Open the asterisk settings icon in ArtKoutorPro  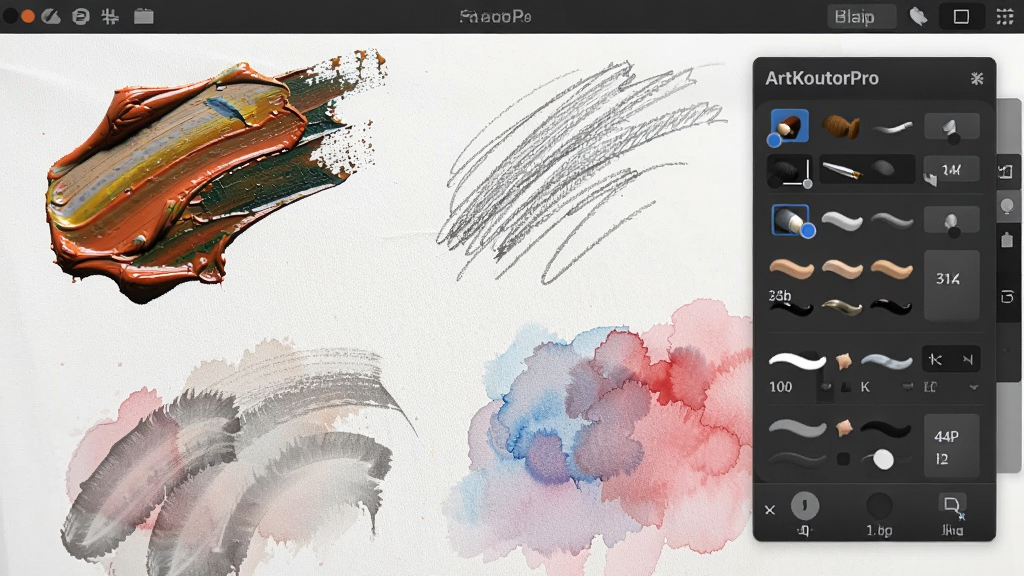pos(977,78)
